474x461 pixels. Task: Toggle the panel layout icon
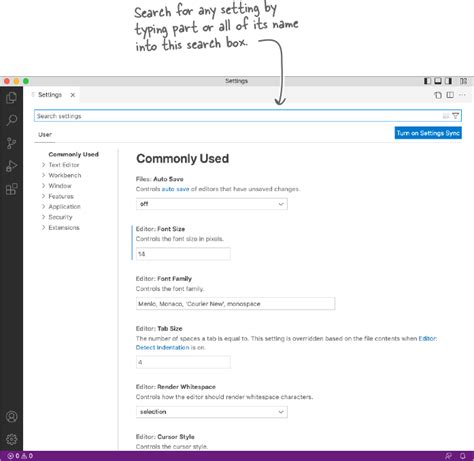(x=438, y=81)
